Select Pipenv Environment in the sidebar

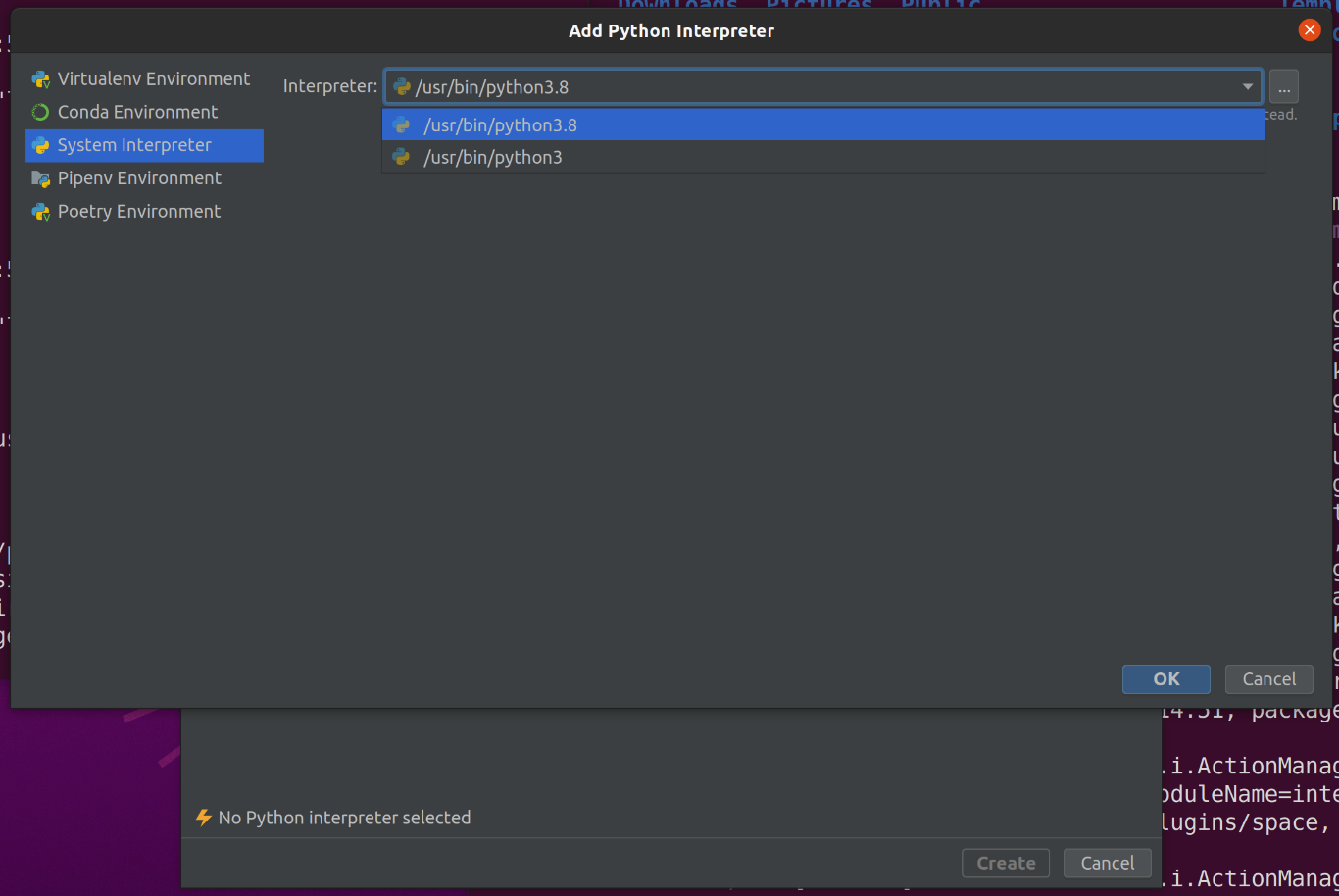[x=144, y=178]
